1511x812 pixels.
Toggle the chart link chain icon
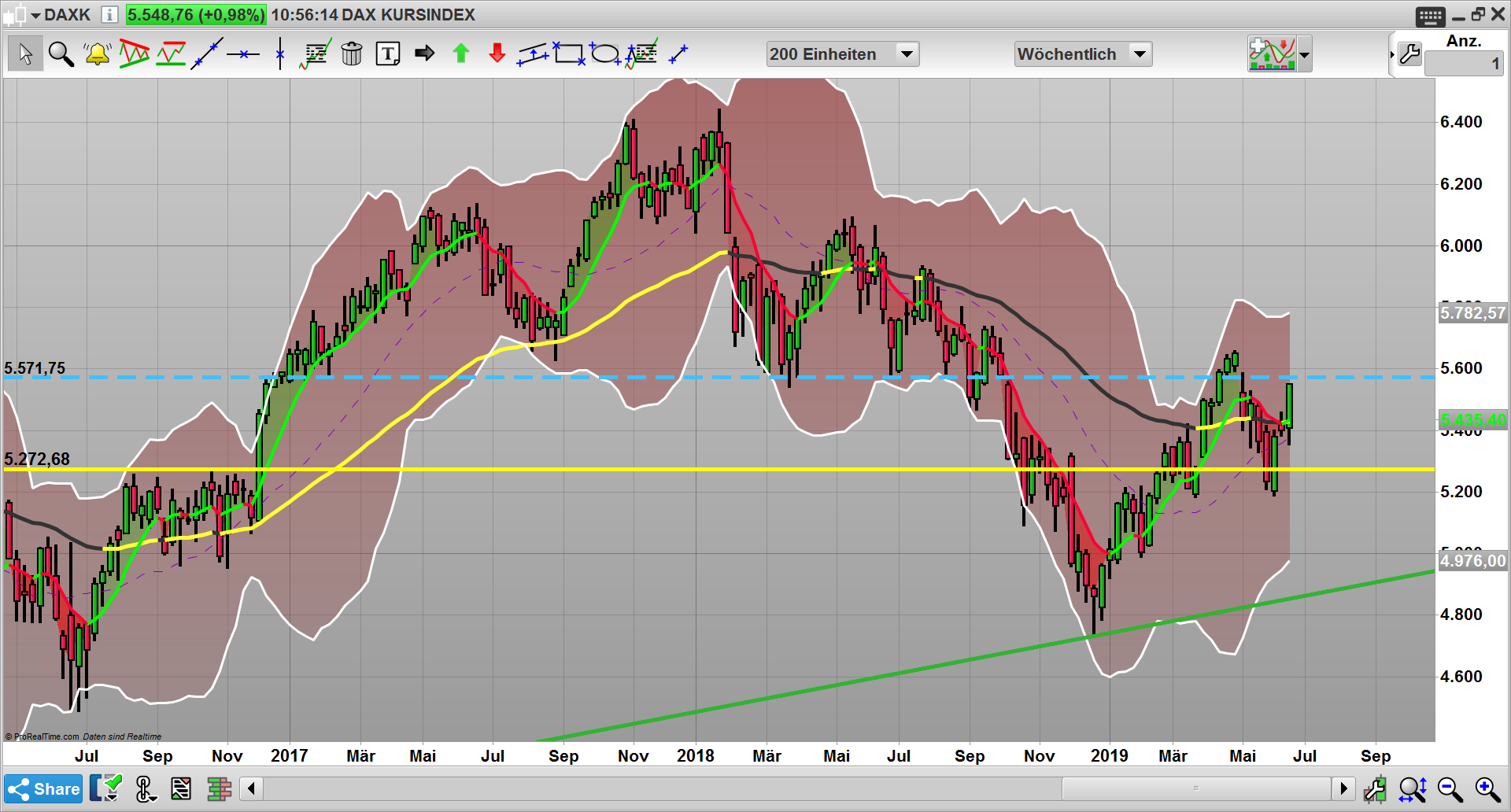[145, 788]
